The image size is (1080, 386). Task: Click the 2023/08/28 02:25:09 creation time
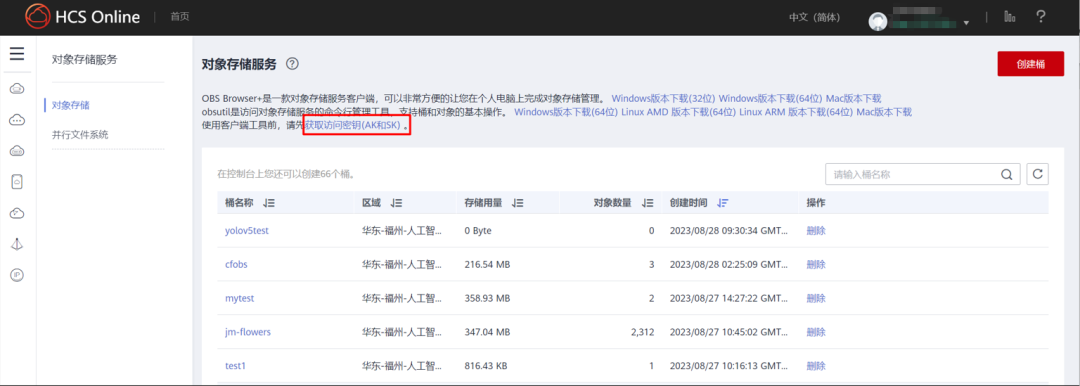[728, 265]
